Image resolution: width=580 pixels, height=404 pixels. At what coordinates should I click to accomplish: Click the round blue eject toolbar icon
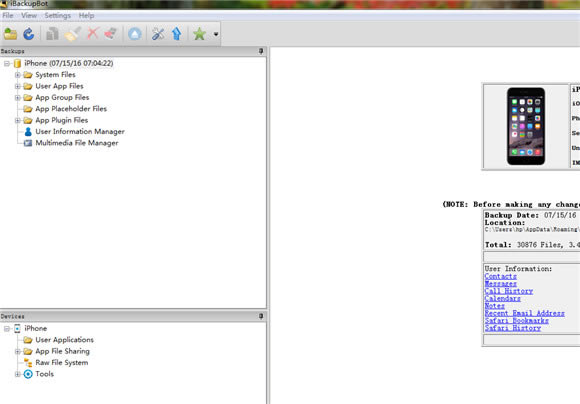pyautogui.click(x=135, y=34)
